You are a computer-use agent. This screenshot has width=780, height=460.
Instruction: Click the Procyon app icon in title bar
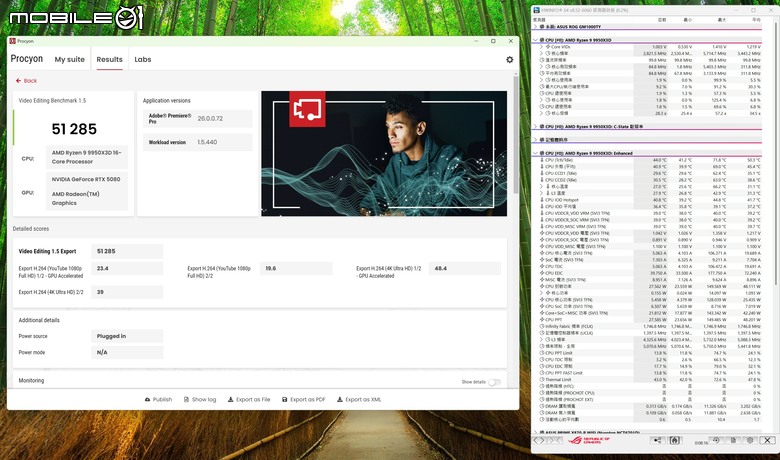[12, 41]
